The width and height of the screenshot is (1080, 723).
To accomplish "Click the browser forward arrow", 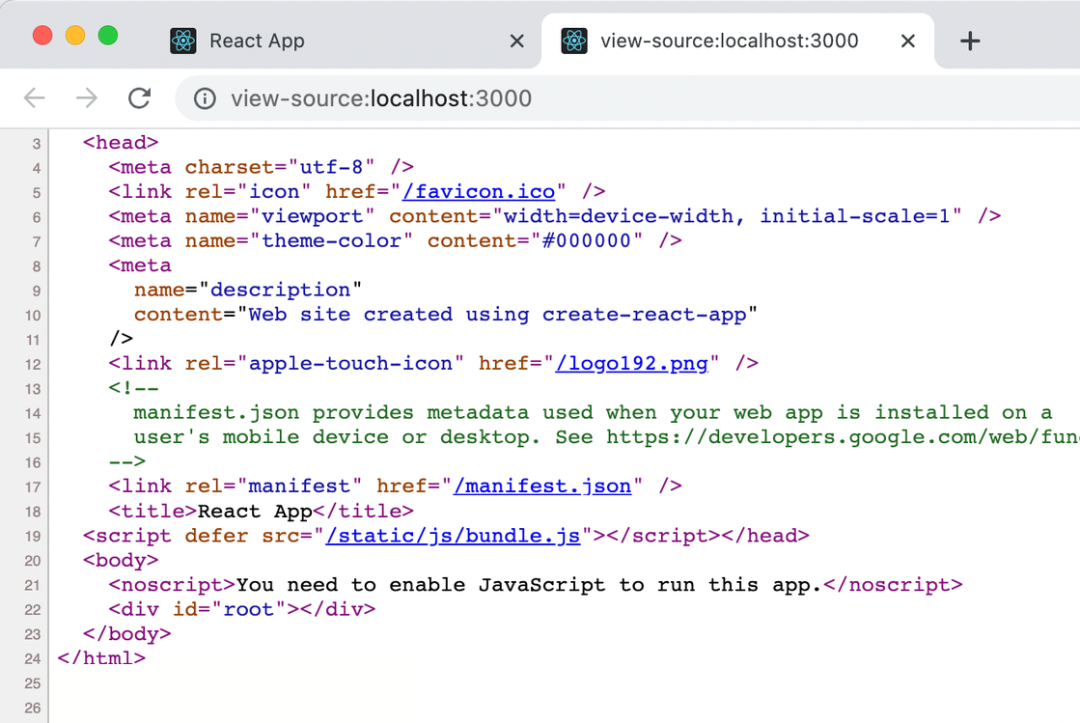I will (x=87, y=98).
